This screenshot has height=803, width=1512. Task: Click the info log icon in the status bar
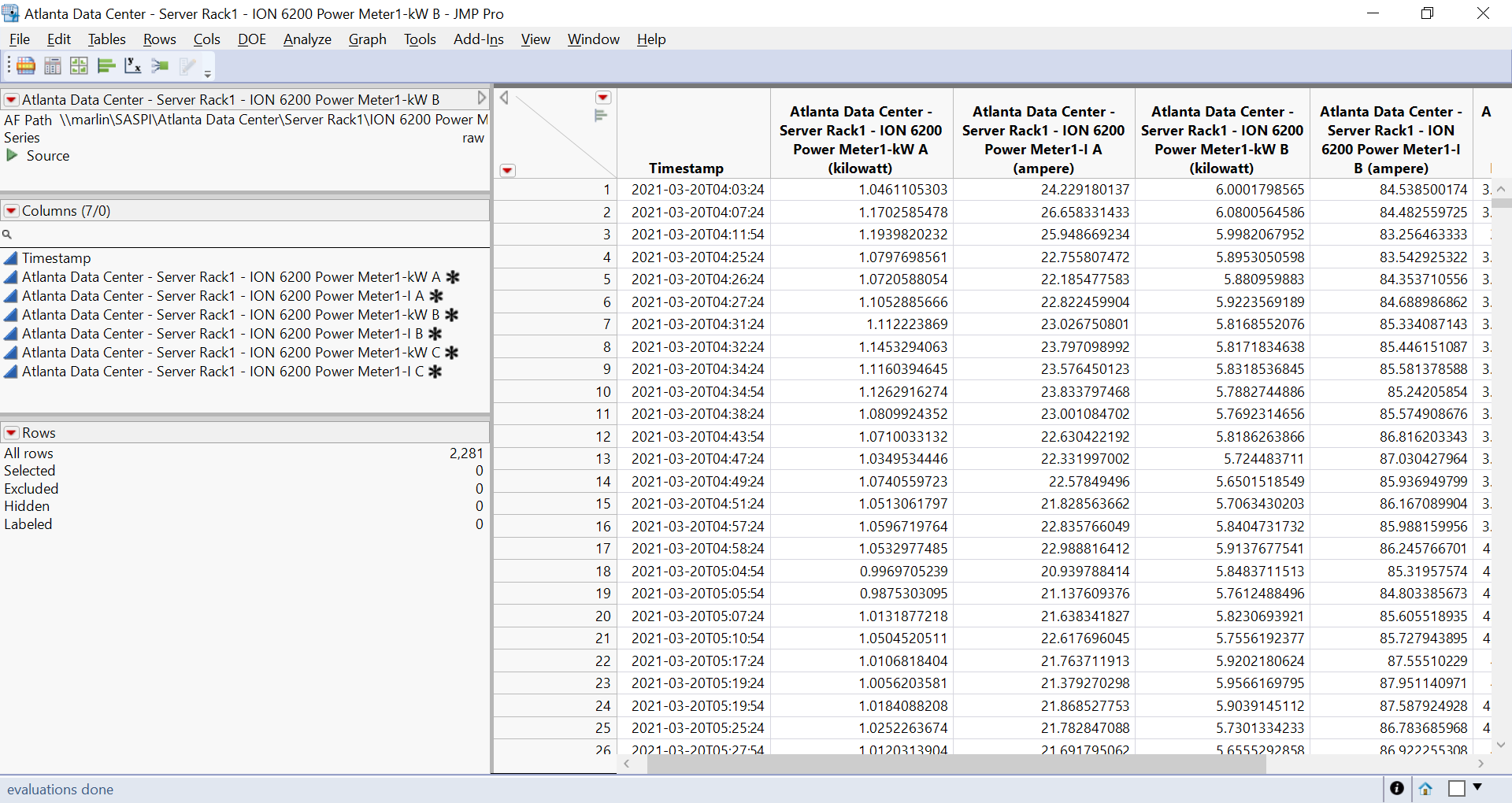click(x=1397, y=789)
